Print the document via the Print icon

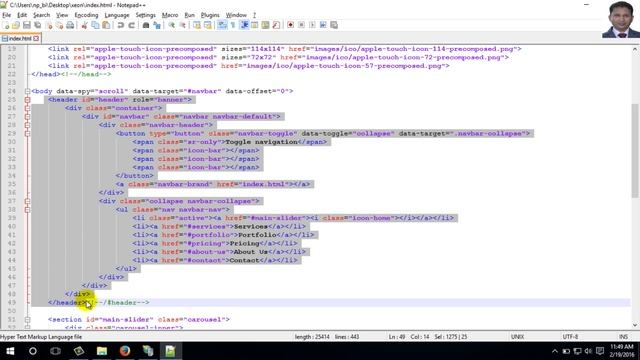(x=70, y=25)
